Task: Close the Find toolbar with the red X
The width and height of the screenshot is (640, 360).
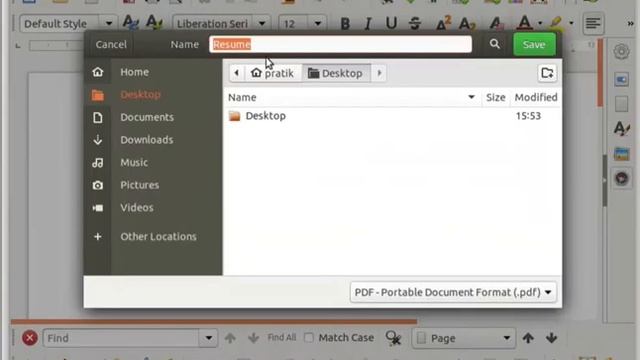Action: [x=29, y=338]
